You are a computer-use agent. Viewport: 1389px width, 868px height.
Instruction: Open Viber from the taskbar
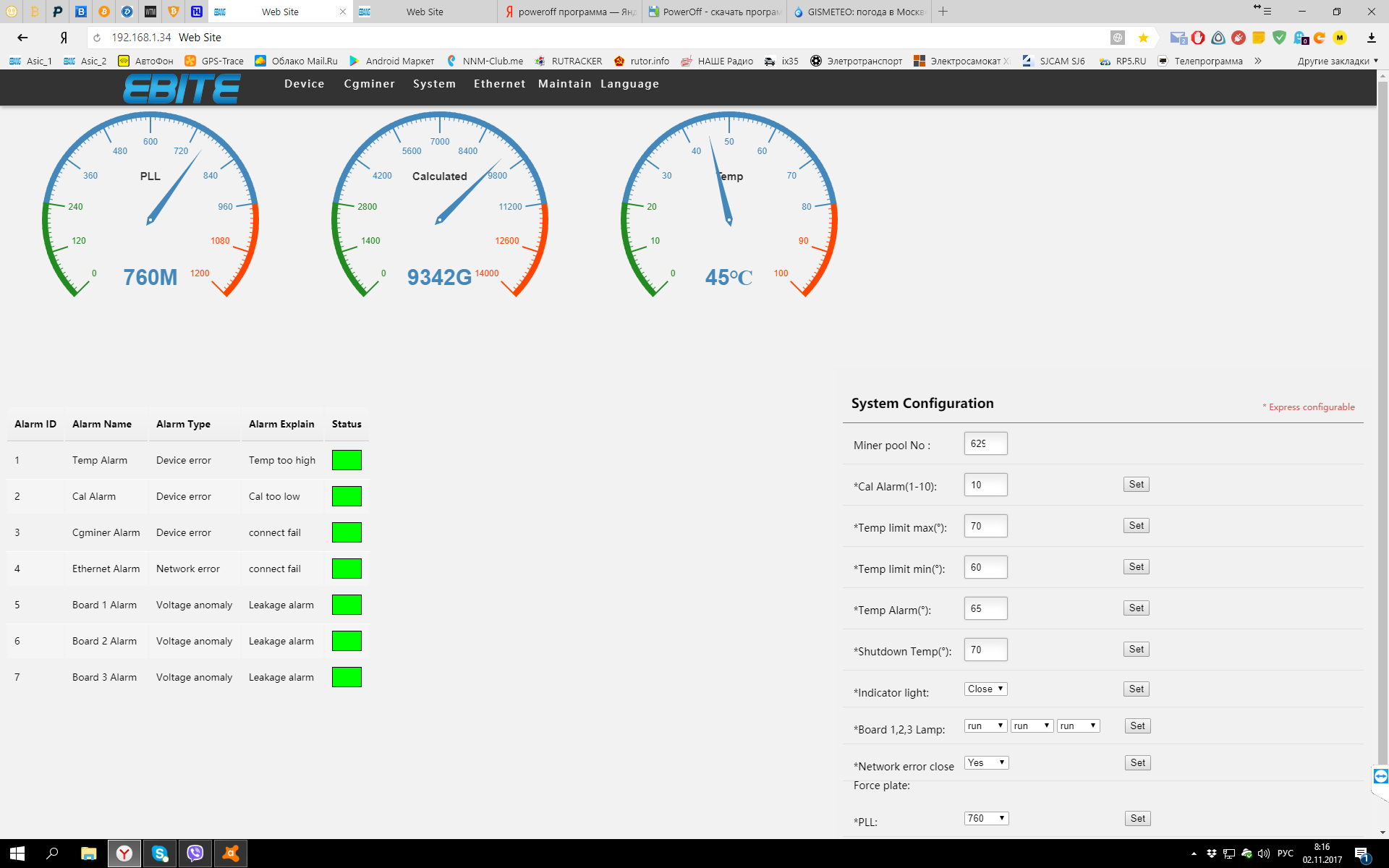coord(195,854)
